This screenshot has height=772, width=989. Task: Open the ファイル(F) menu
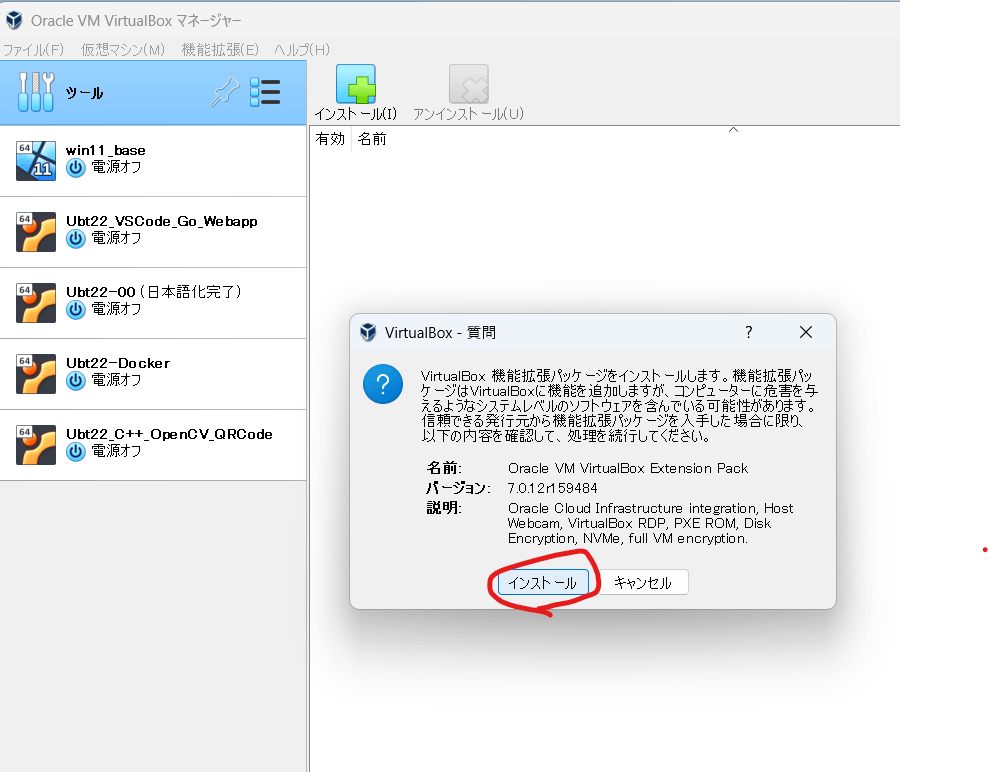point(33,49)
